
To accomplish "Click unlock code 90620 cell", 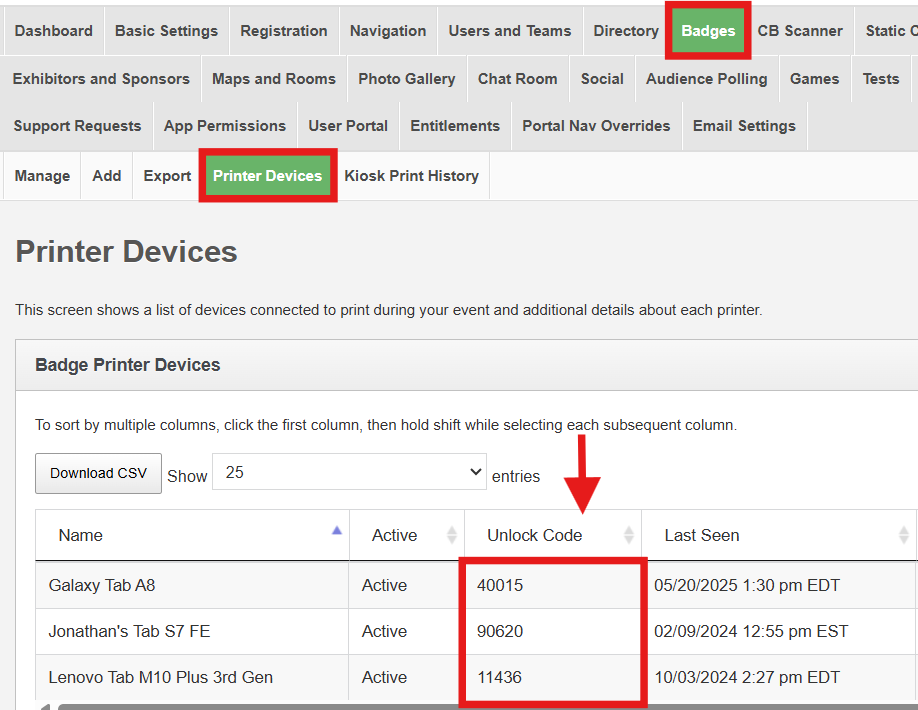I will [500, 631].
